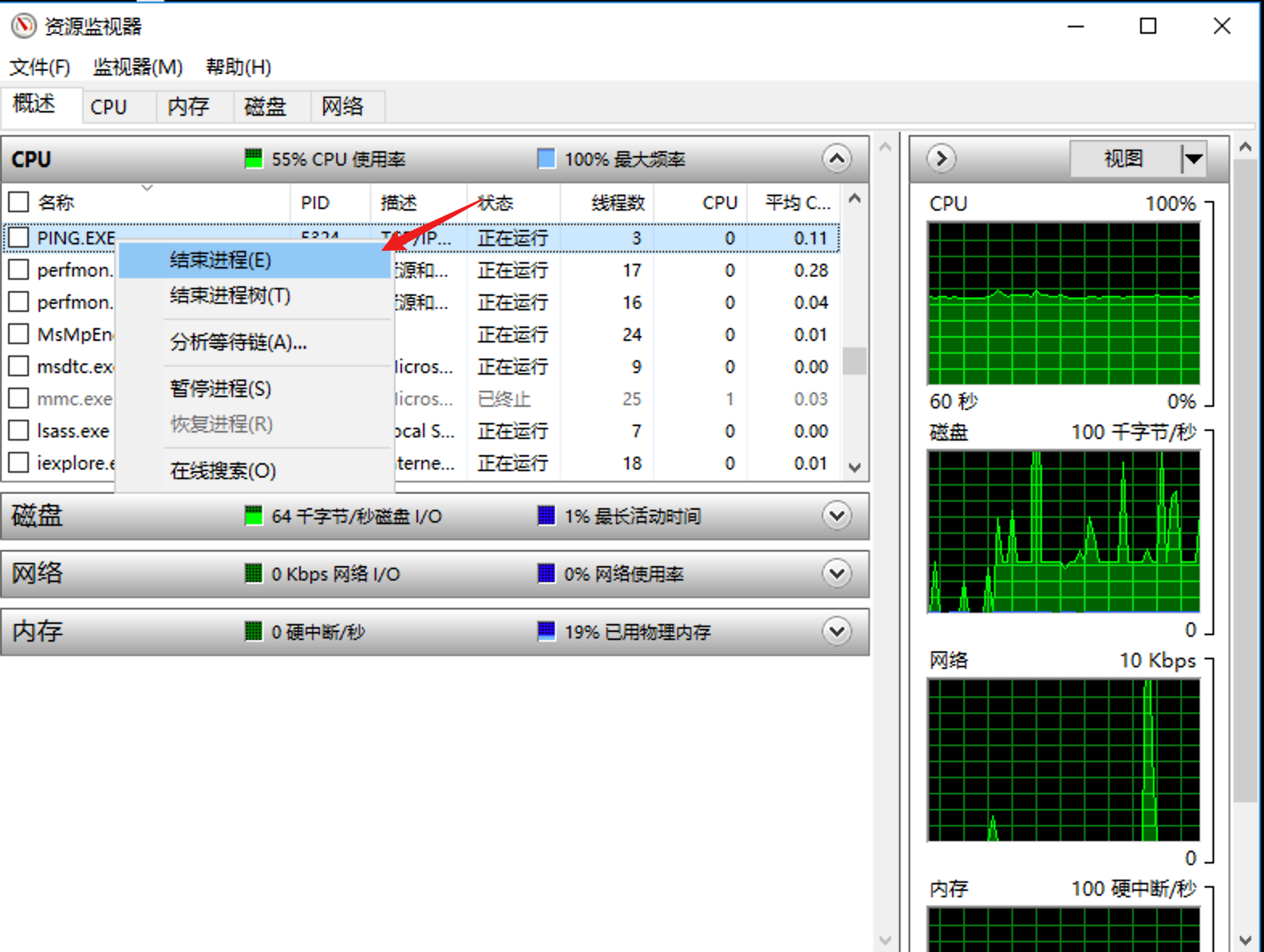Click the blue disk active time indicator square
This screenshot has width=1264, height=952.
point(546,515)
